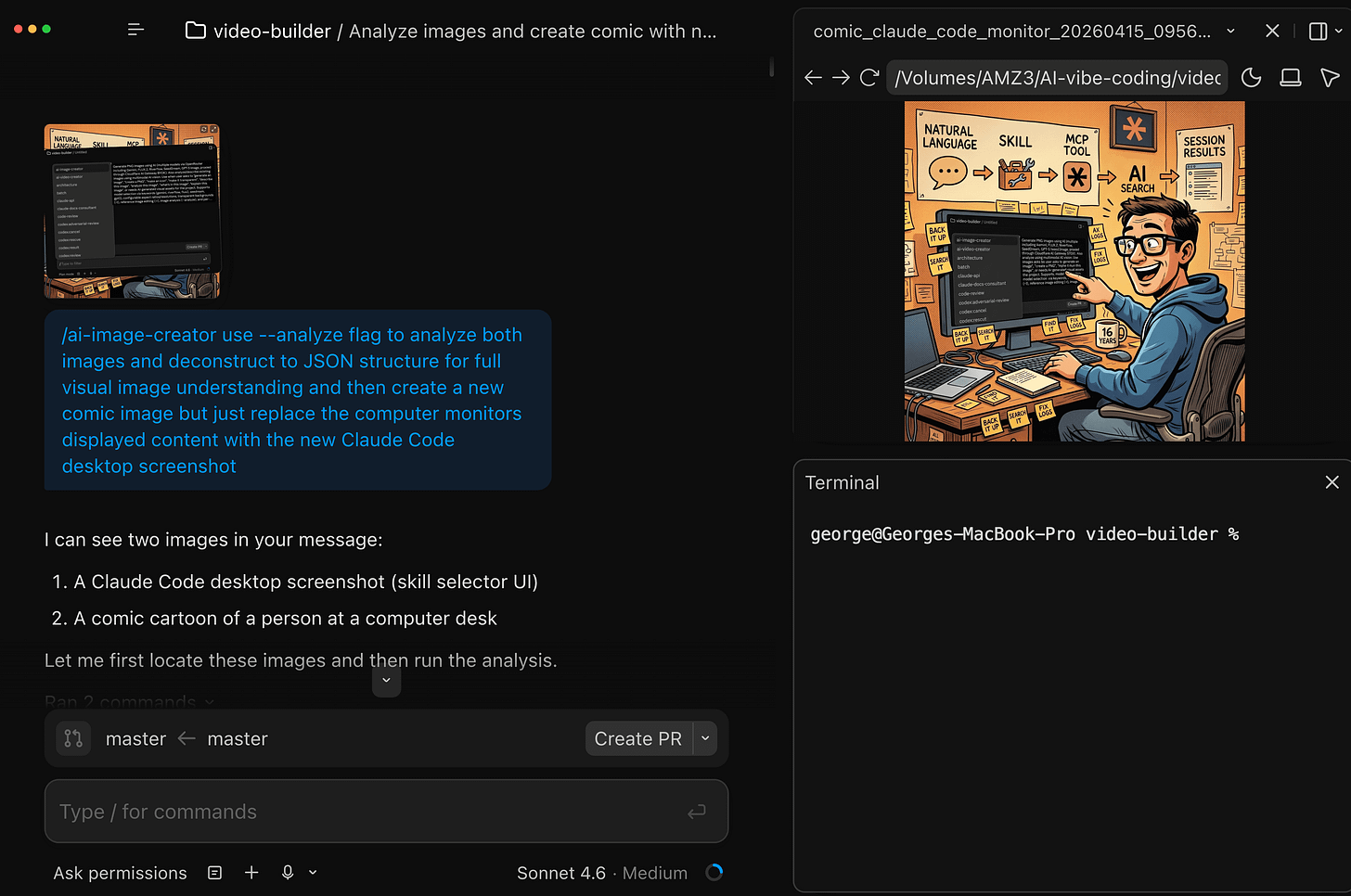Viewport: 1351px width, 896px height.
Task: Toggle dark mode moon icon
Action: click(1252, 78)
